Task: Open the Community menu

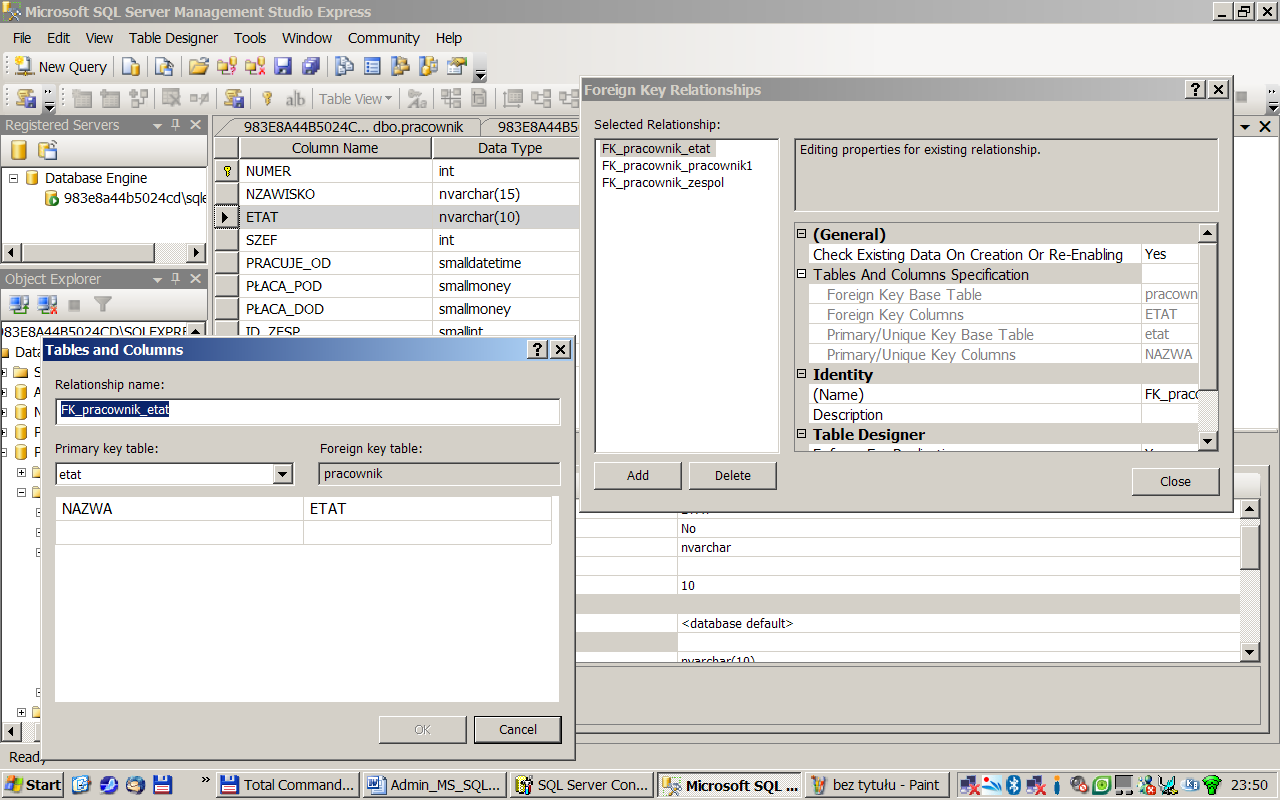Action: tap(384, 38)
